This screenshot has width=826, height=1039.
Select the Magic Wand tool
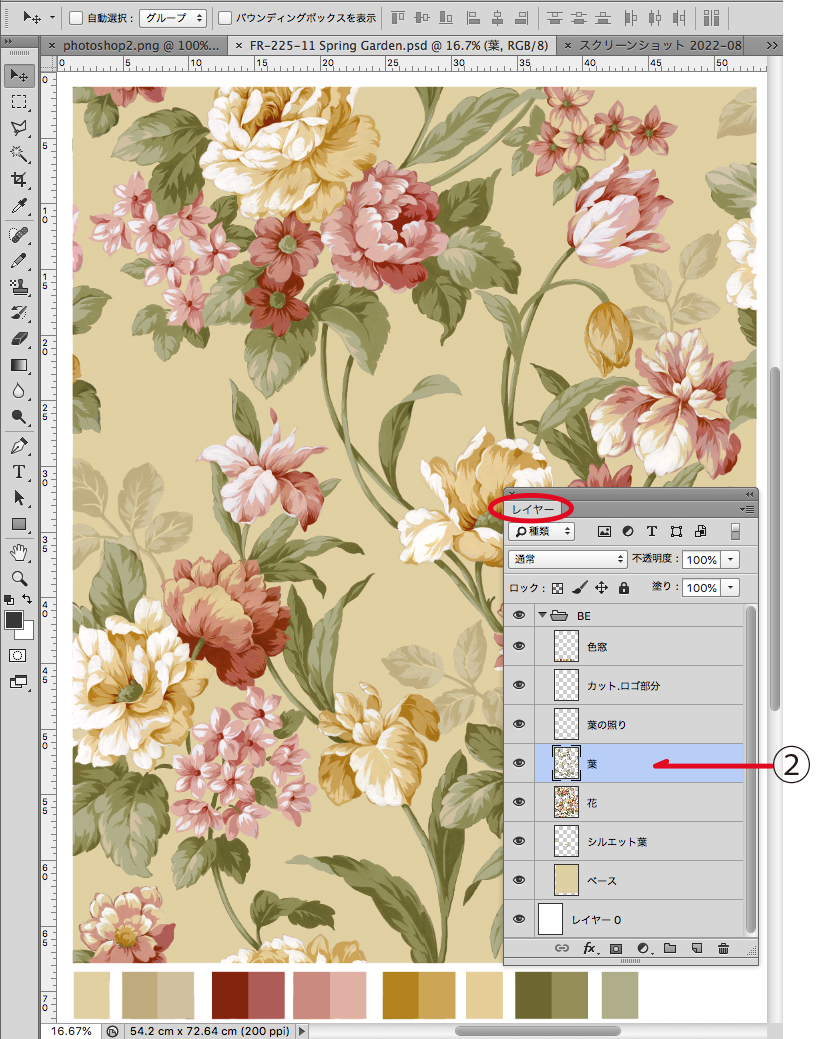coord(19,154)
